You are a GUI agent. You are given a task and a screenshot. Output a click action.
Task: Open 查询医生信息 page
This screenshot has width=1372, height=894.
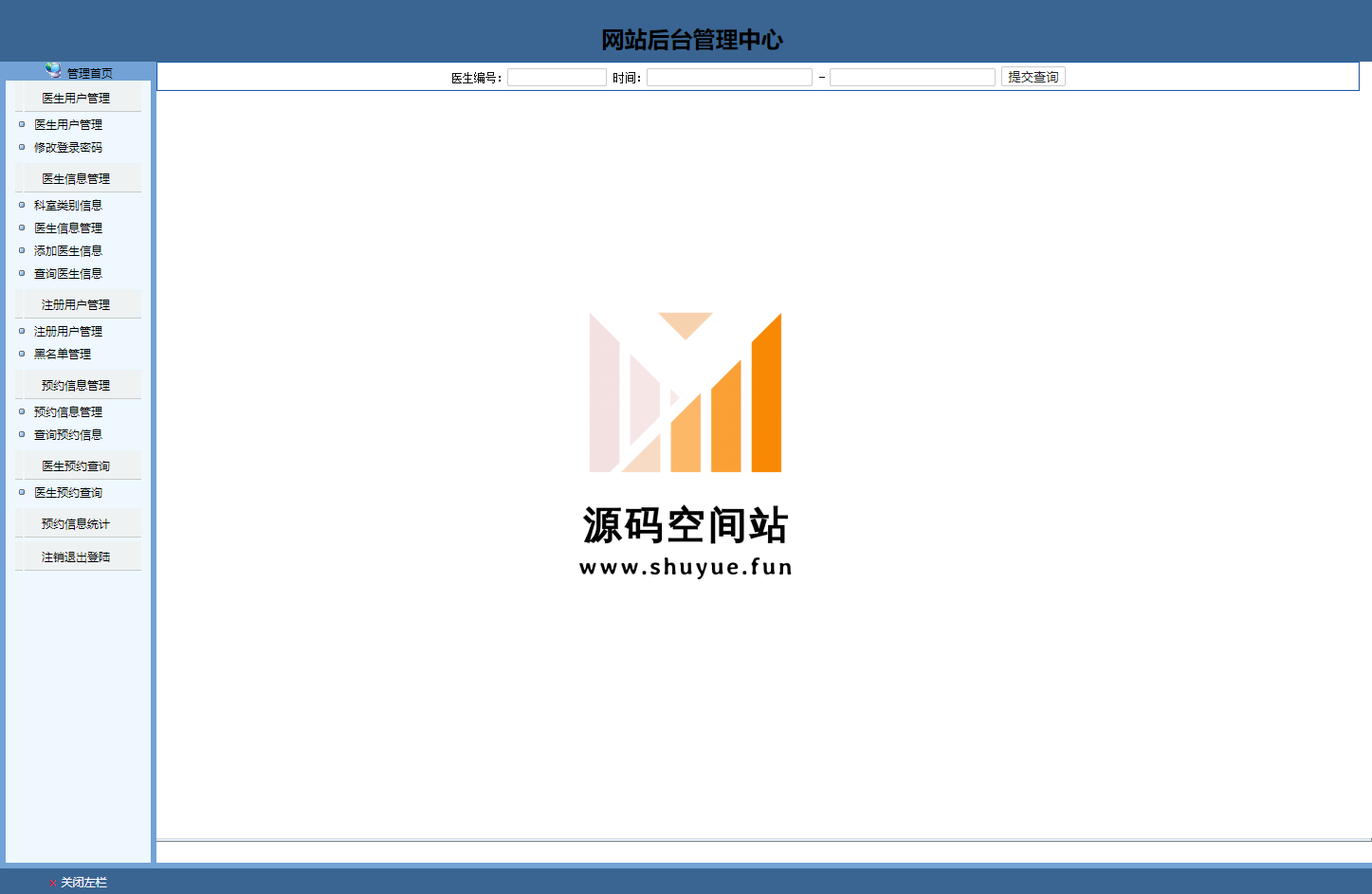[x=68, y=273]
